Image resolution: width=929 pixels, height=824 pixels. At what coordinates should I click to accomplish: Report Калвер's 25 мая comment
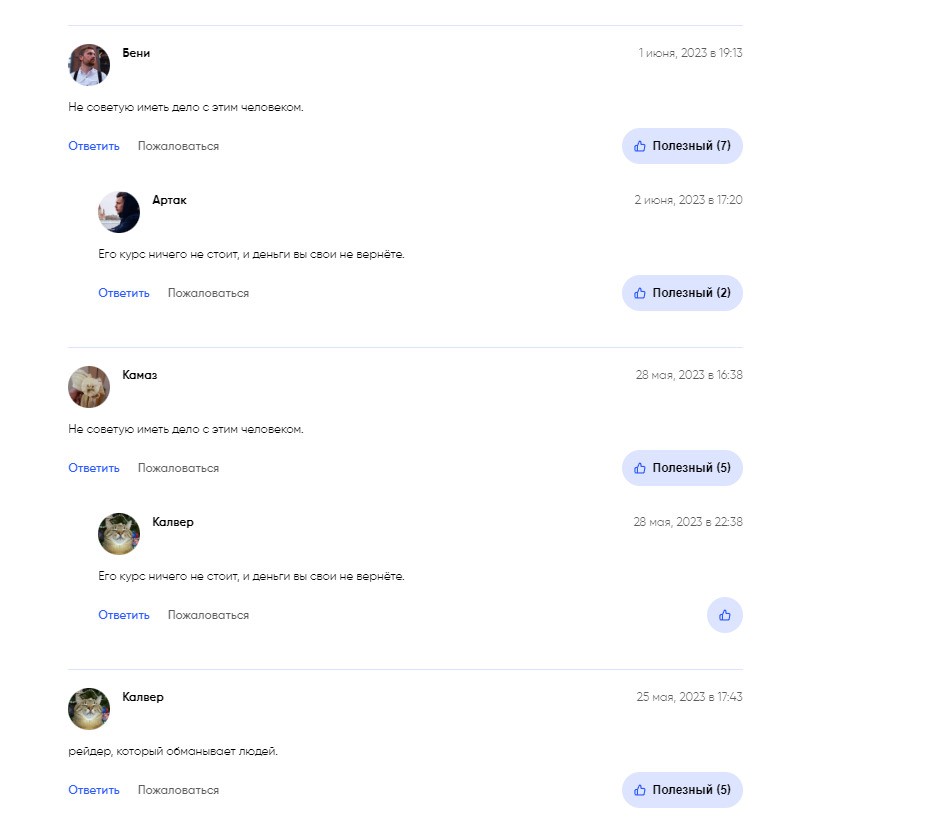(178, 790)
